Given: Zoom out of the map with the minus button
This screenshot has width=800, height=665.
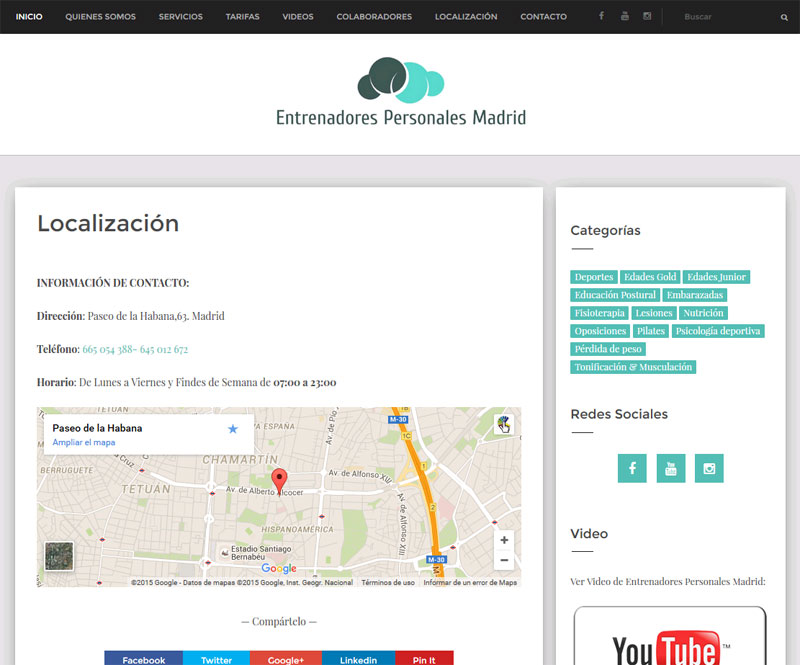Looking at the screenshot, I should coord(504,560).
